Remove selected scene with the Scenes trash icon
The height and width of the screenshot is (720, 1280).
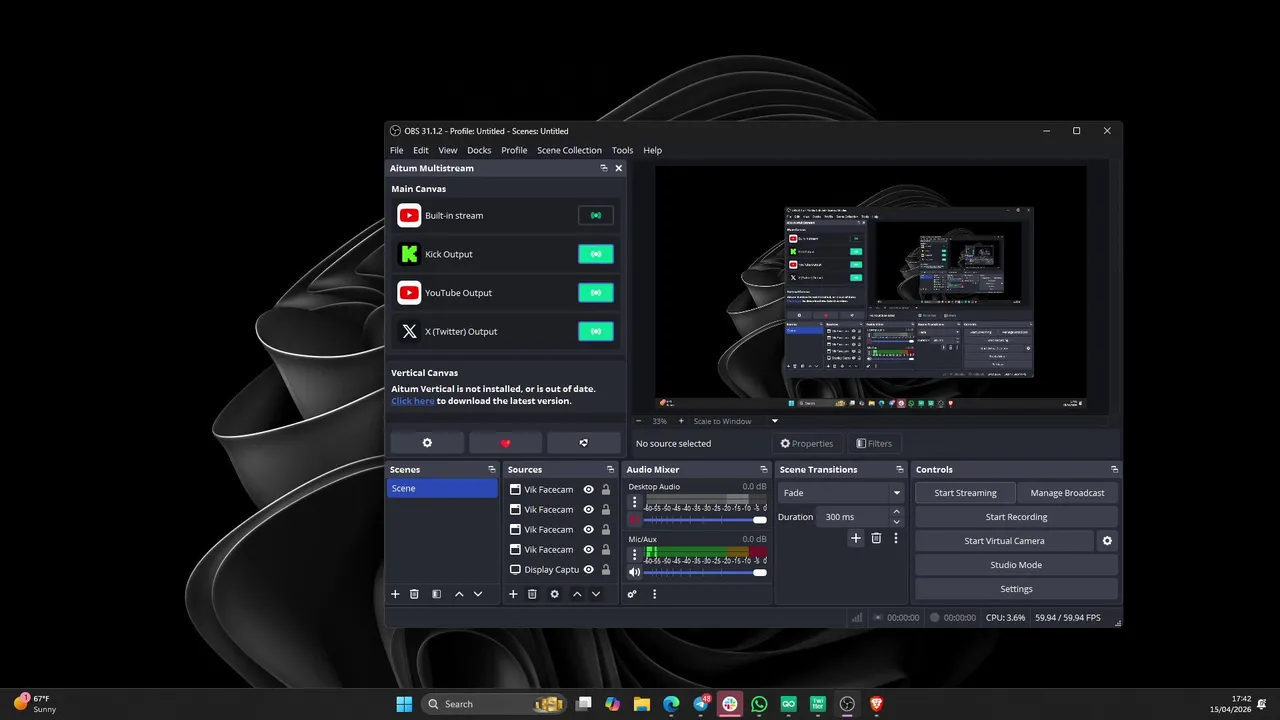pos(414,594)
